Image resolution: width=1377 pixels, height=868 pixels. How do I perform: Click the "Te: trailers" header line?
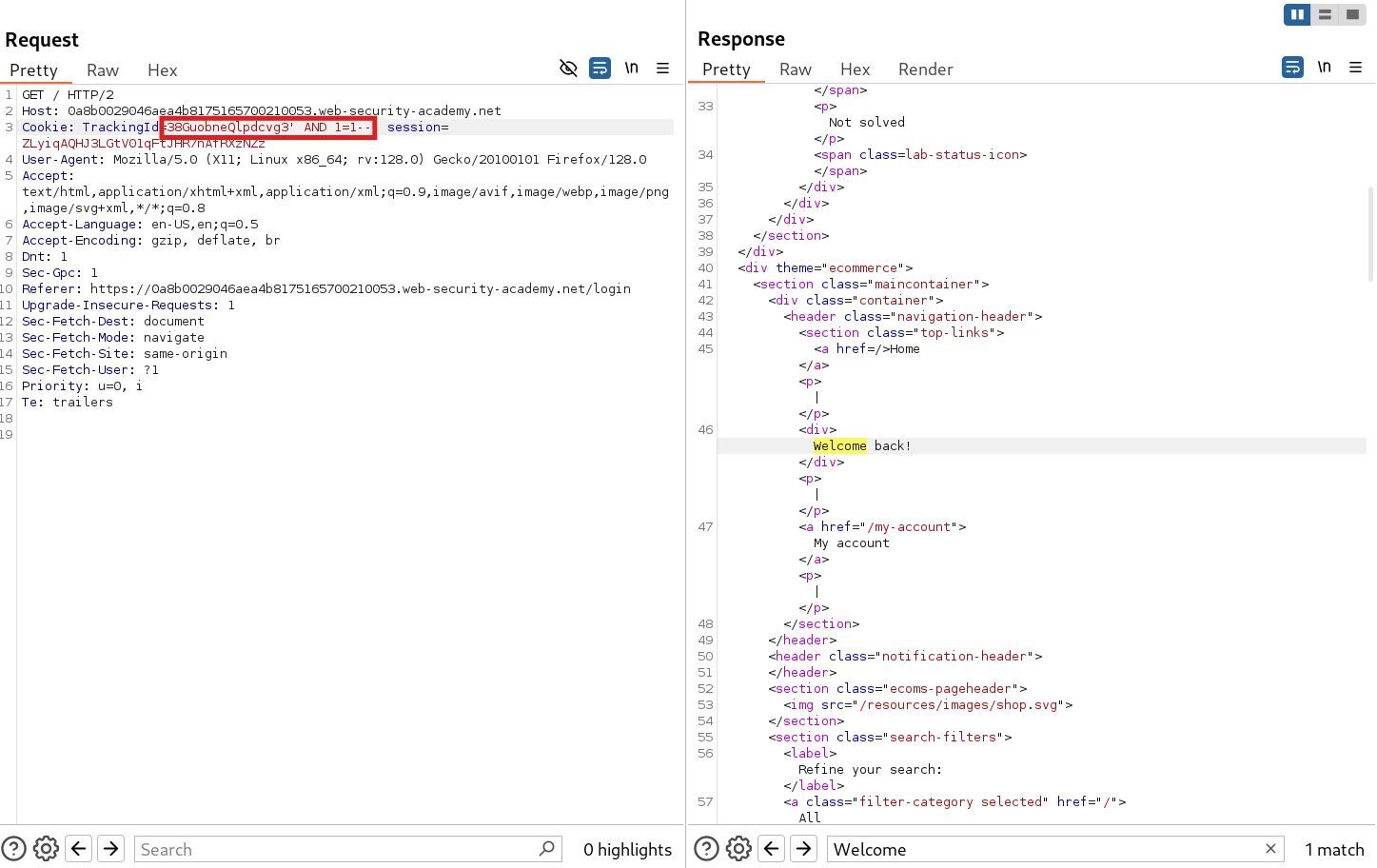68,402
